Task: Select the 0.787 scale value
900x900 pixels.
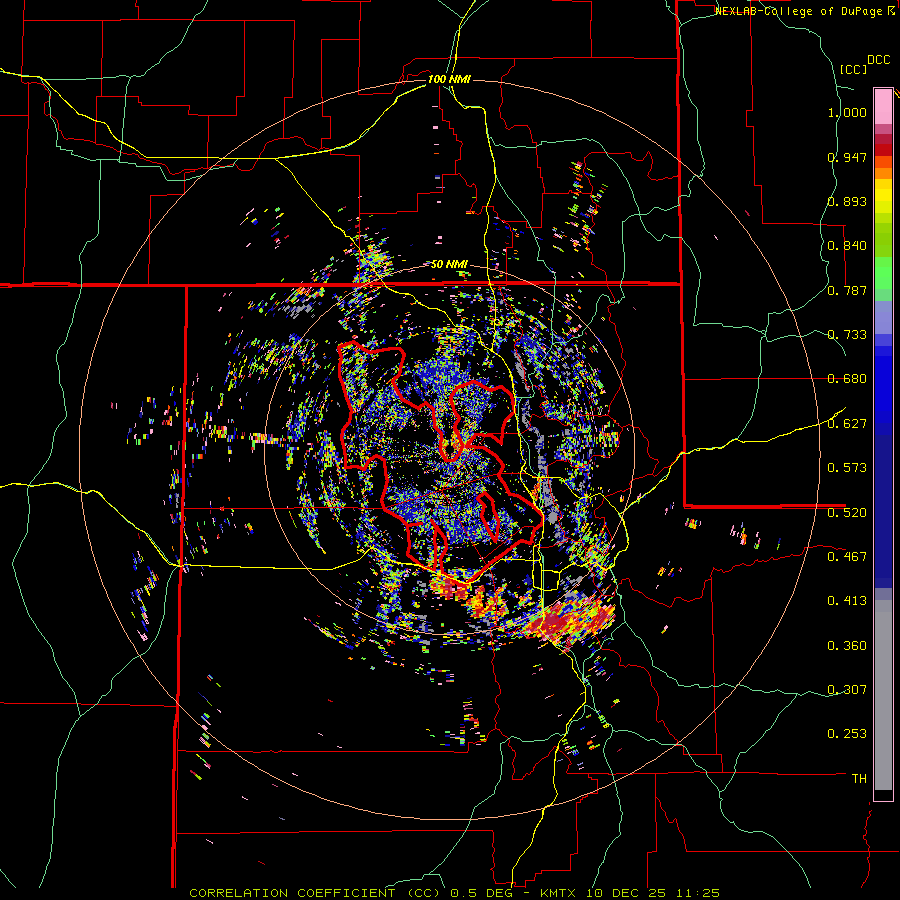Action: pos(847,290)
